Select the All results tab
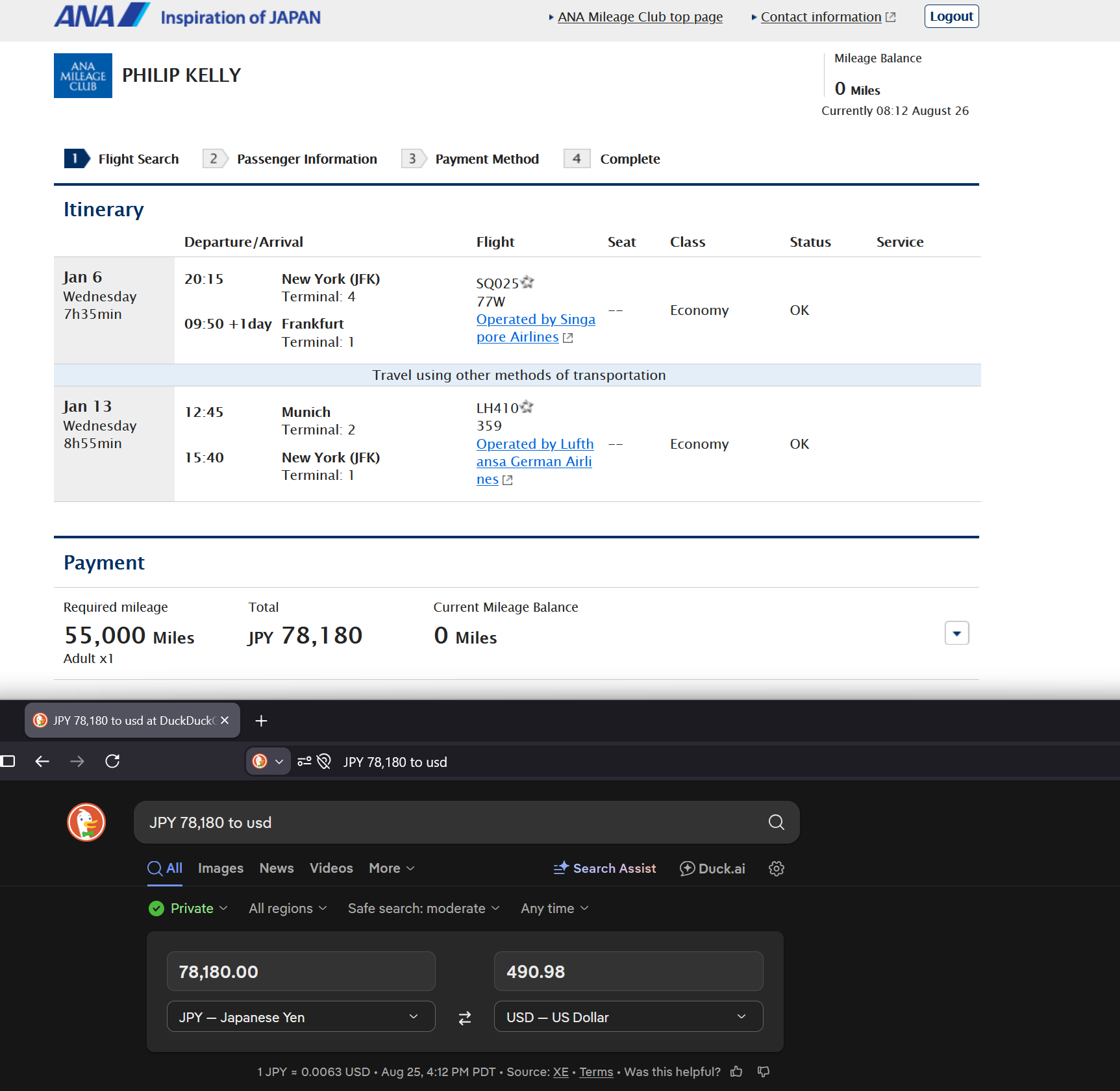Viewport: 1120px width, 1091px height. pyautogui.click(x=165, y=868)
